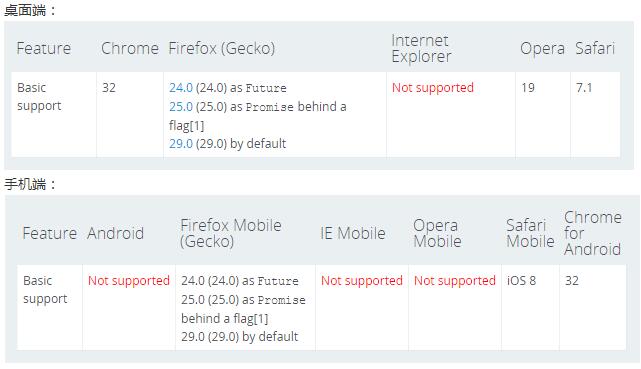Open the 29.0 Firefox version link
The image size is (641, 369).
pyautogui.click(x=181, y=143)
